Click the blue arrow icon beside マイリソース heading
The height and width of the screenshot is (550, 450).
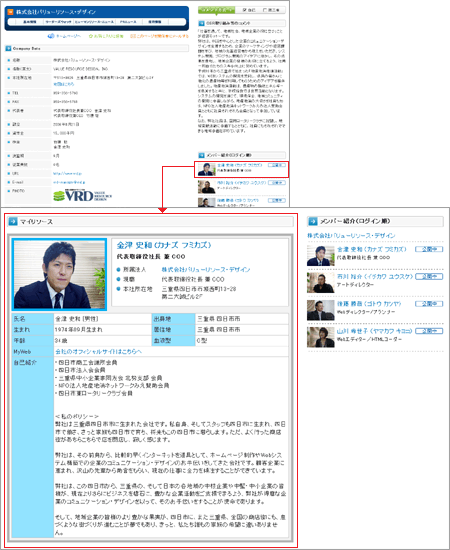point(13,221)
